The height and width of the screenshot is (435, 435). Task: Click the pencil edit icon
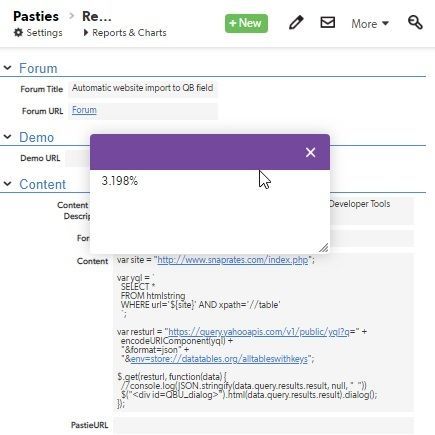296,23
